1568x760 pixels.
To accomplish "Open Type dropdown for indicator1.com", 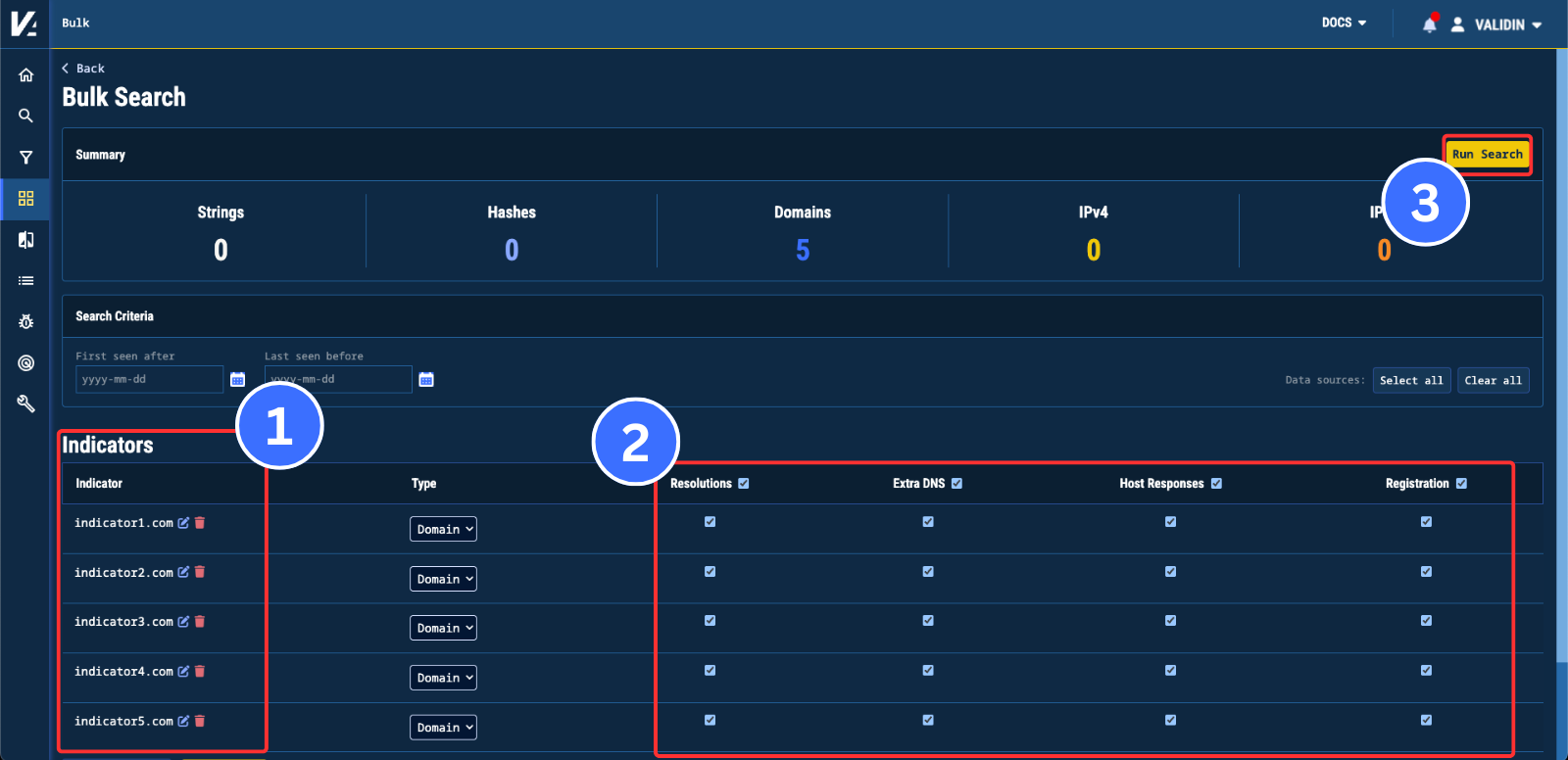I will [x=443, y=529].
